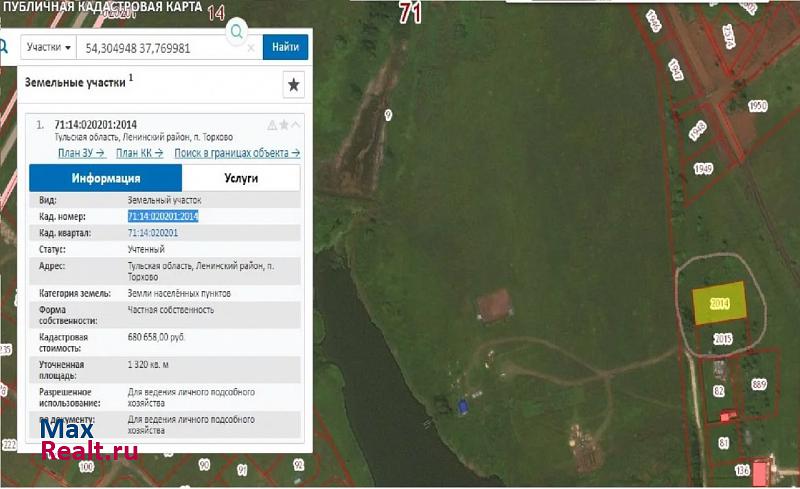Open the Участки search type dropdown
The image size is (800, 489).
tap(48, 47)
